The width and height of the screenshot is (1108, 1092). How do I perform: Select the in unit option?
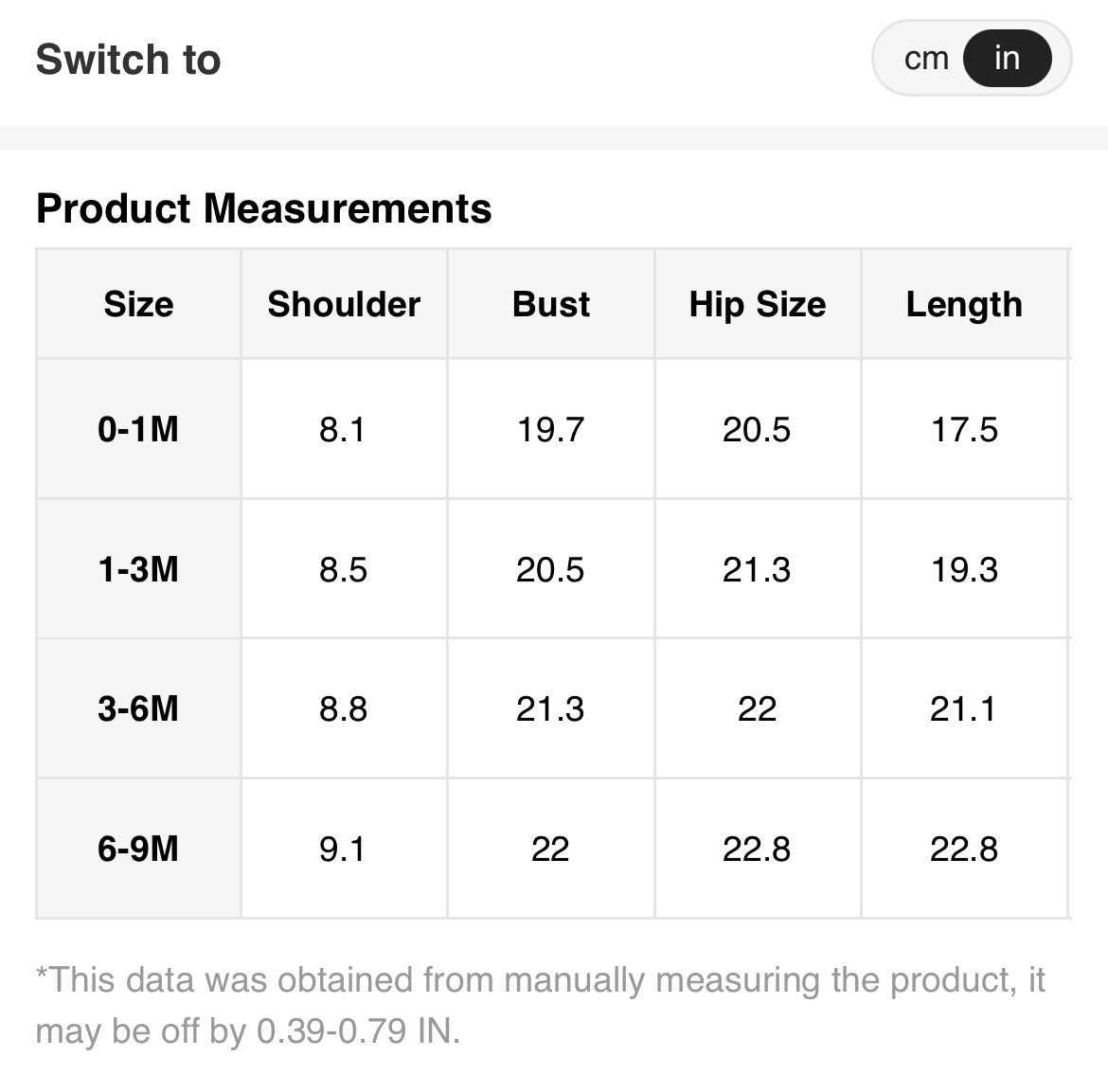(x=1007, y=59)
